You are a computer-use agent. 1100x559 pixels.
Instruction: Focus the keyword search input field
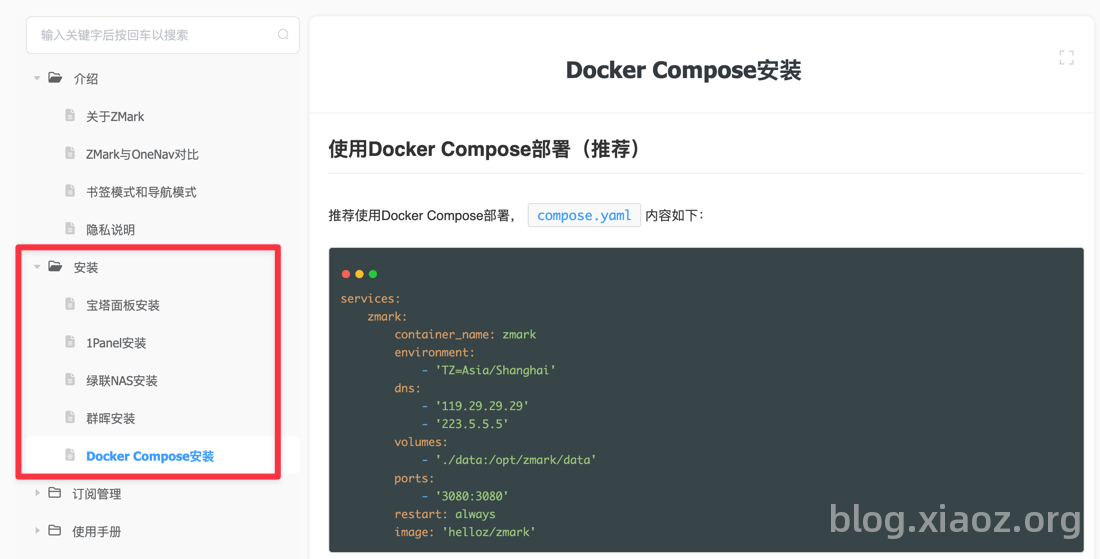click(x=163, y=35)
